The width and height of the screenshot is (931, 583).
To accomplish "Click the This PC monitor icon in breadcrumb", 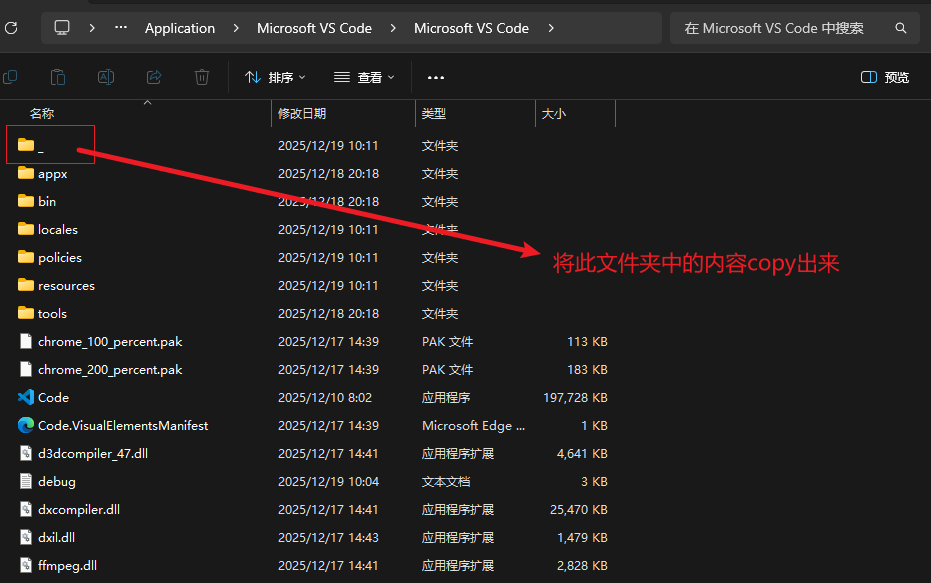I will coord(62,28).
